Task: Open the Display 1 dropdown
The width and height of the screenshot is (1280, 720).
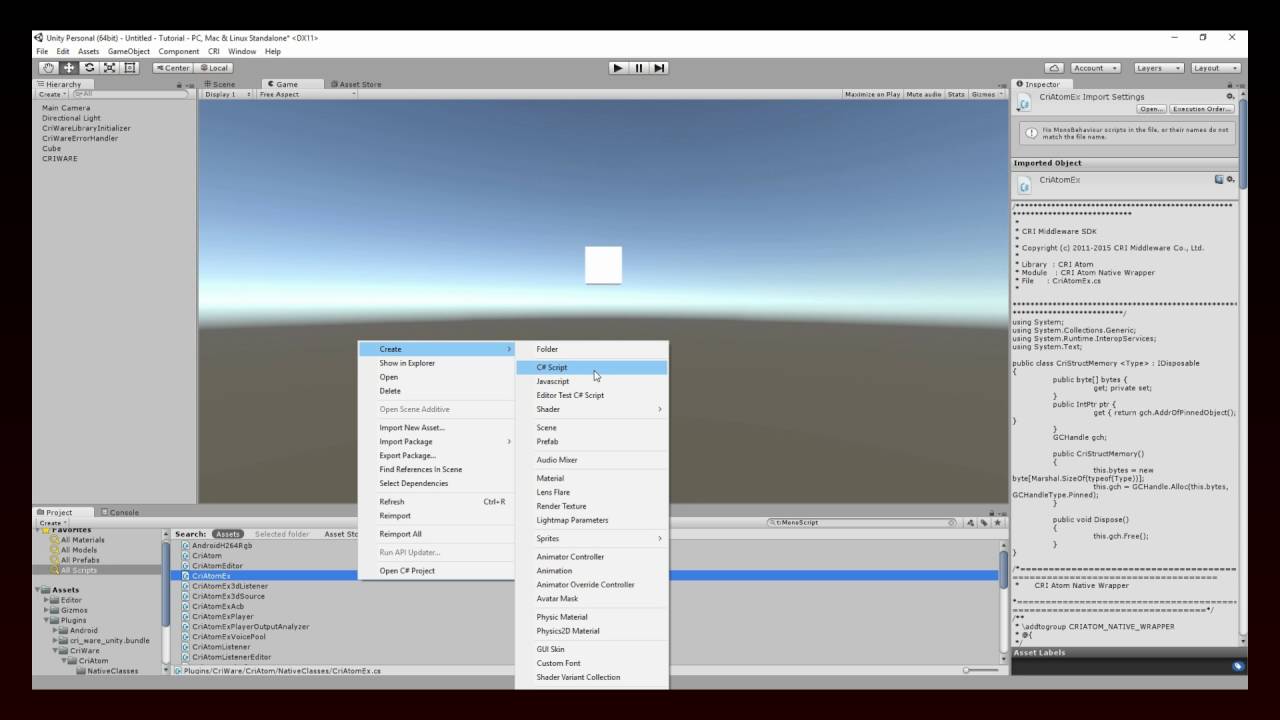Action: pyautogui.click(x=228, y=94)
